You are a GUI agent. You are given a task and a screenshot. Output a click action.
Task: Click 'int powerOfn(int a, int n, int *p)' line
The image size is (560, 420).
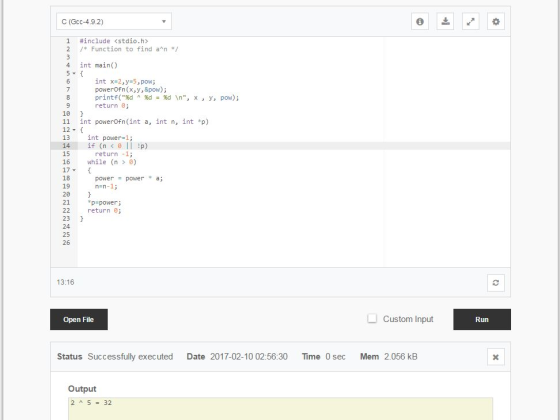click(x=144, y=122)
